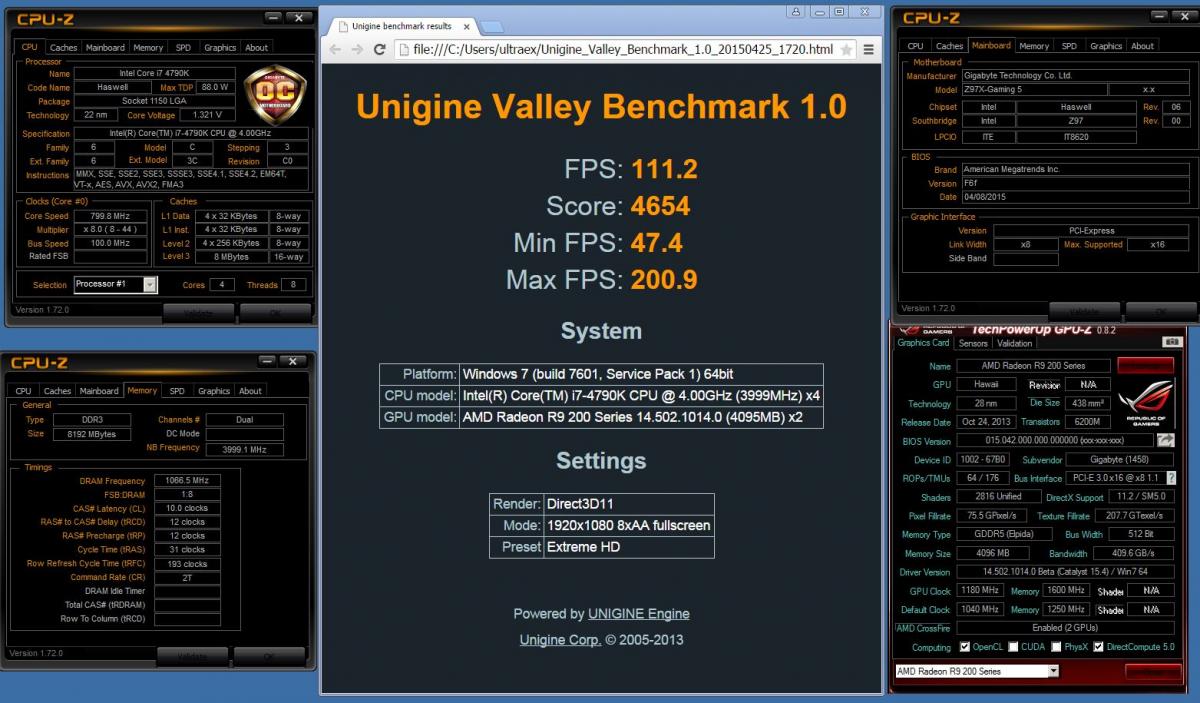Open Graphics tab in top-left CPU-Z window
This screenshot has width=1200, height=703.
pos(220,47)
